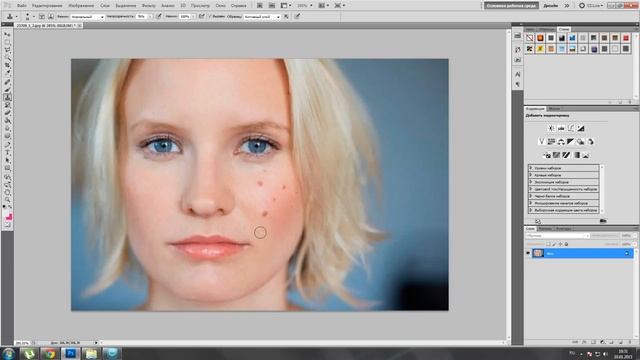Select the Zoom tool in the toolbox
Screen dimensions: 640x360
[8, 199]
